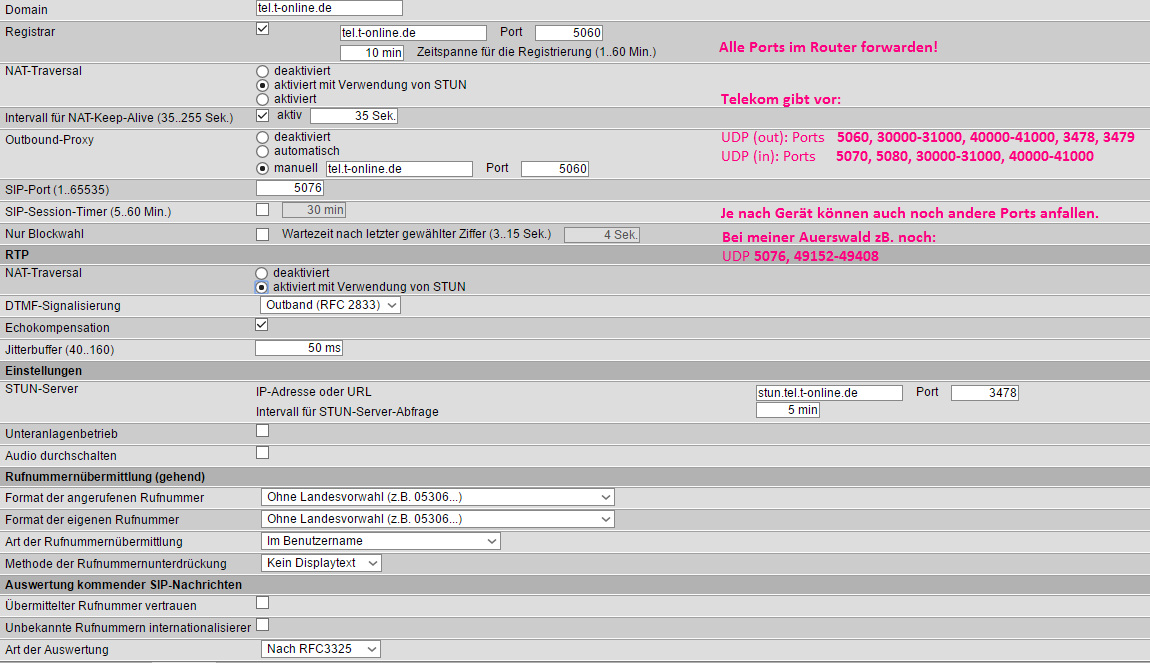Enable 'Übermittelter Rufnummer vertrauen' checkbox
The image size is (1150, 663).
click(263, 603)
